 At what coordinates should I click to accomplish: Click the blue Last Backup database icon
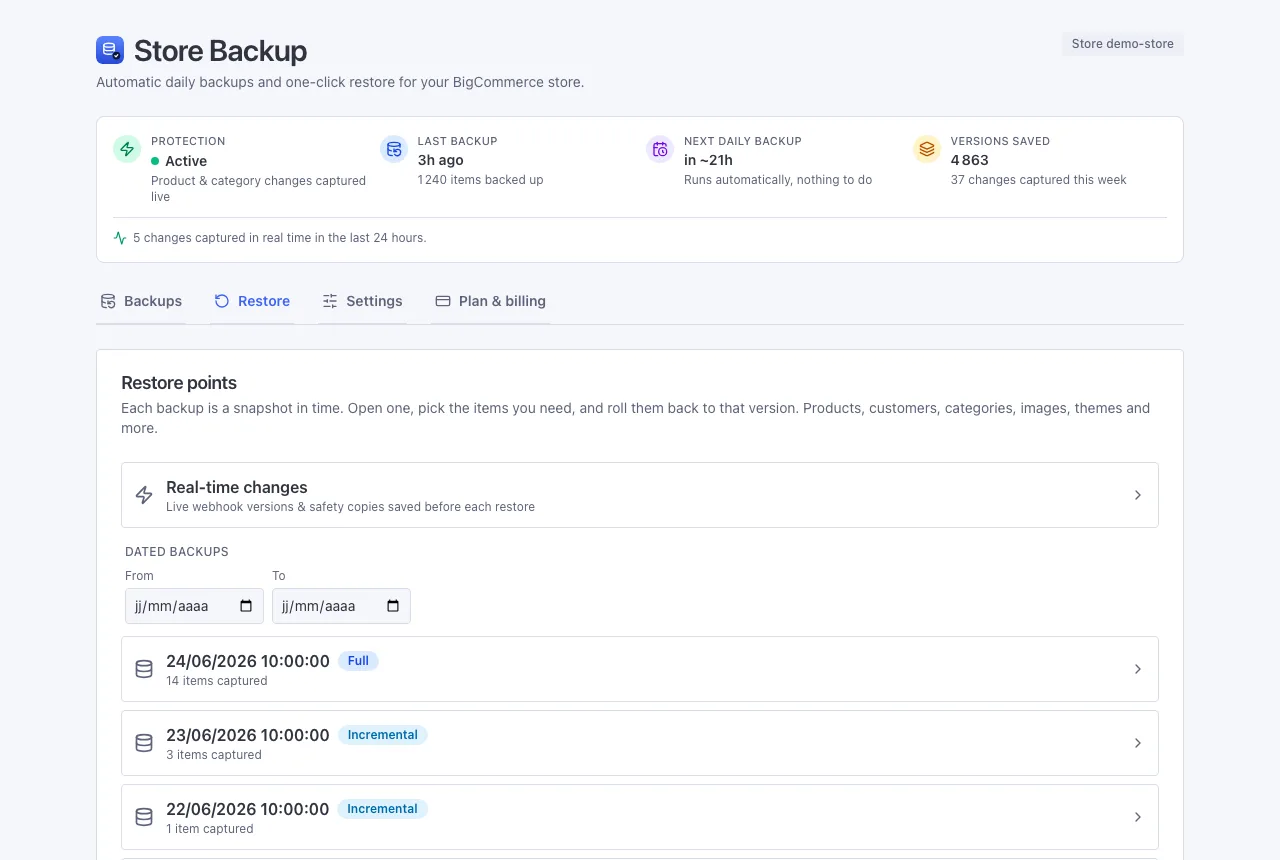point(394,149)
